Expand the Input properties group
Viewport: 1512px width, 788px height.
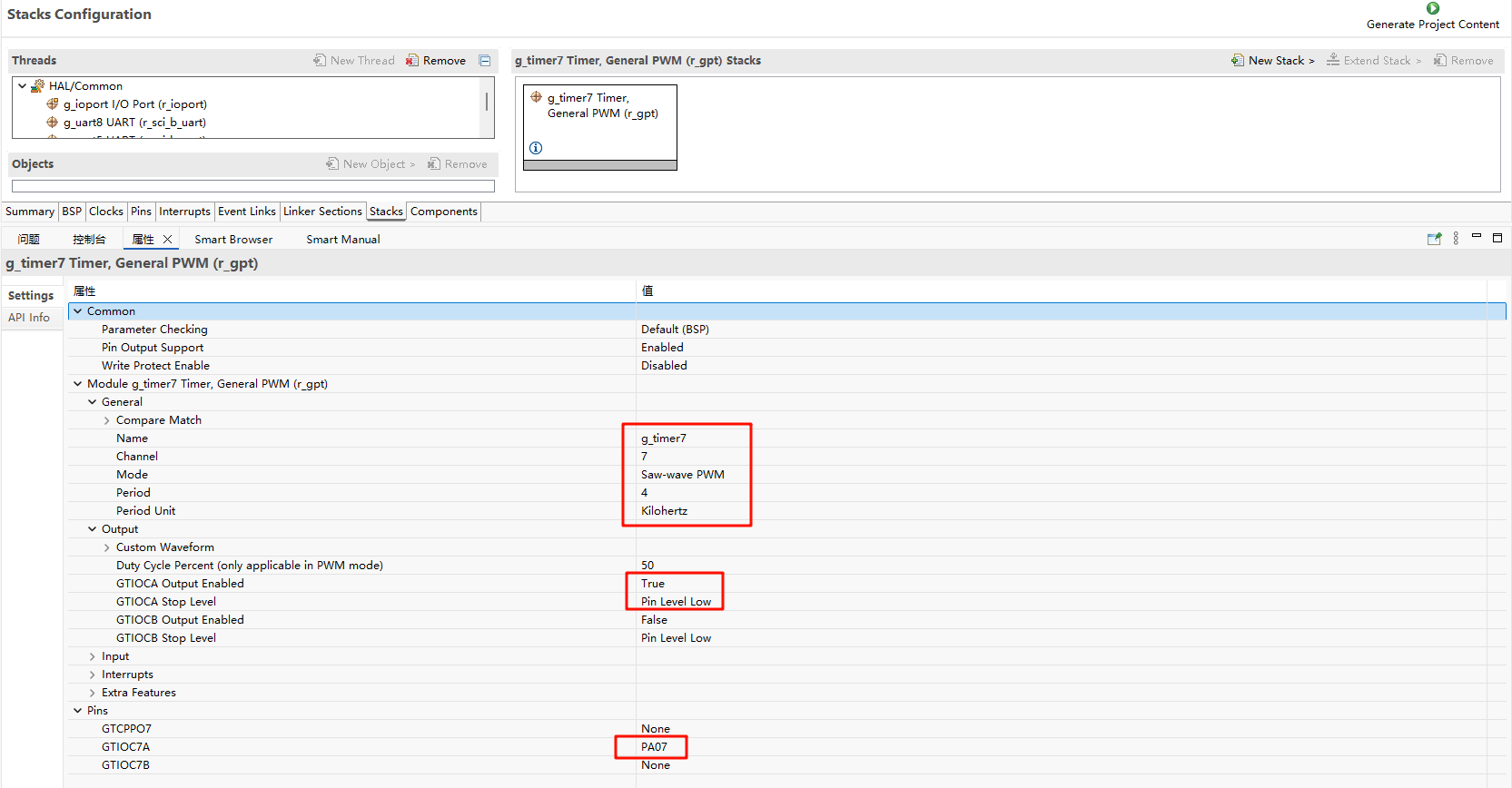coord(93,656)
